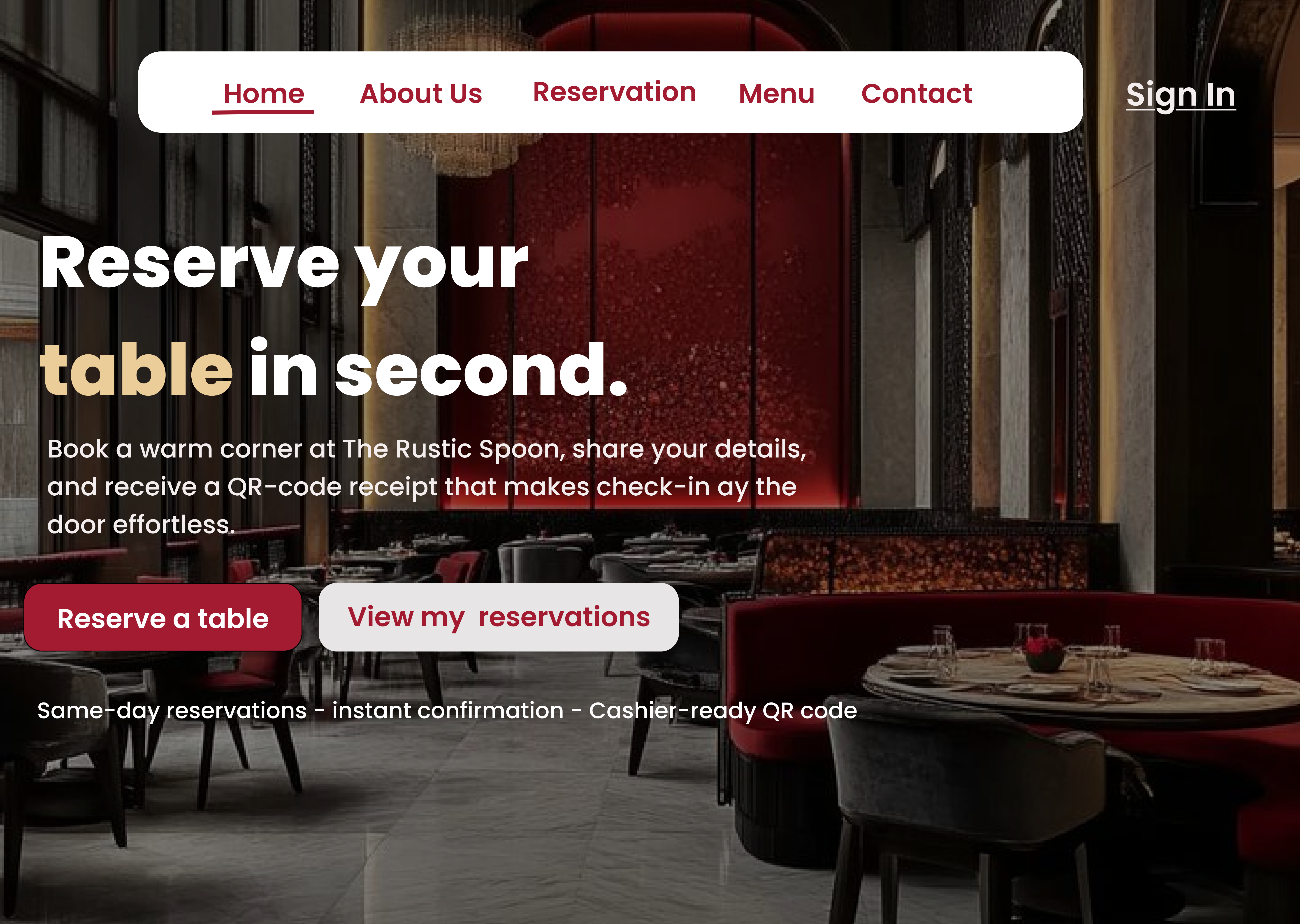
Task: Go to the About Us page
Action: pyautogui.click(x=421, y=93)
